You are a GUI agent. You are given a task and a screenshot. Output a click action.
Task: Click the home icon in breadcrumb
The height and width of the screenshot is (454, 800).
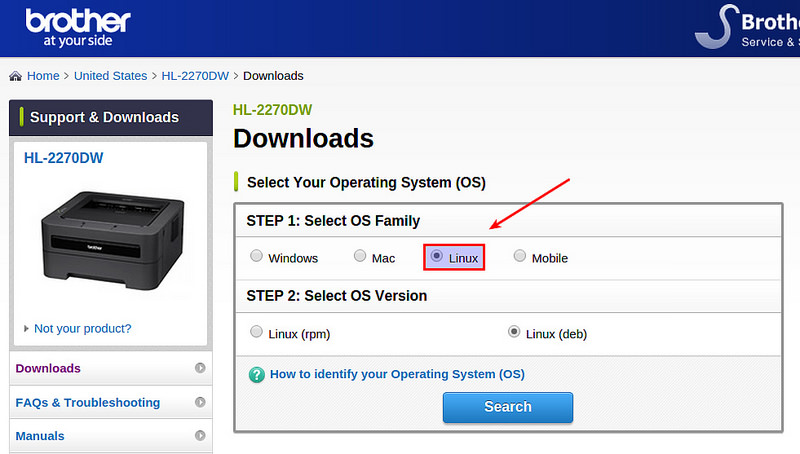point(16,76)
